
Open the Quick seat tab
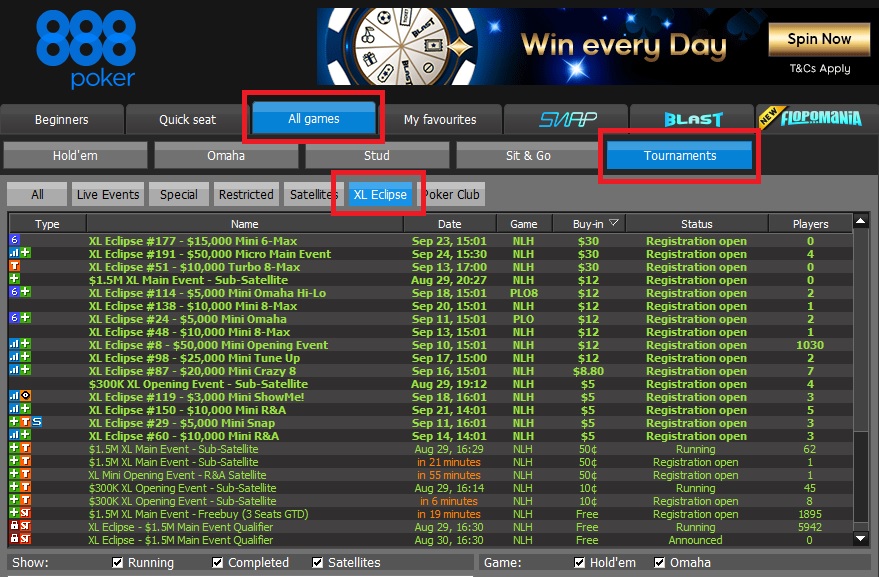[x=187, y=119]
